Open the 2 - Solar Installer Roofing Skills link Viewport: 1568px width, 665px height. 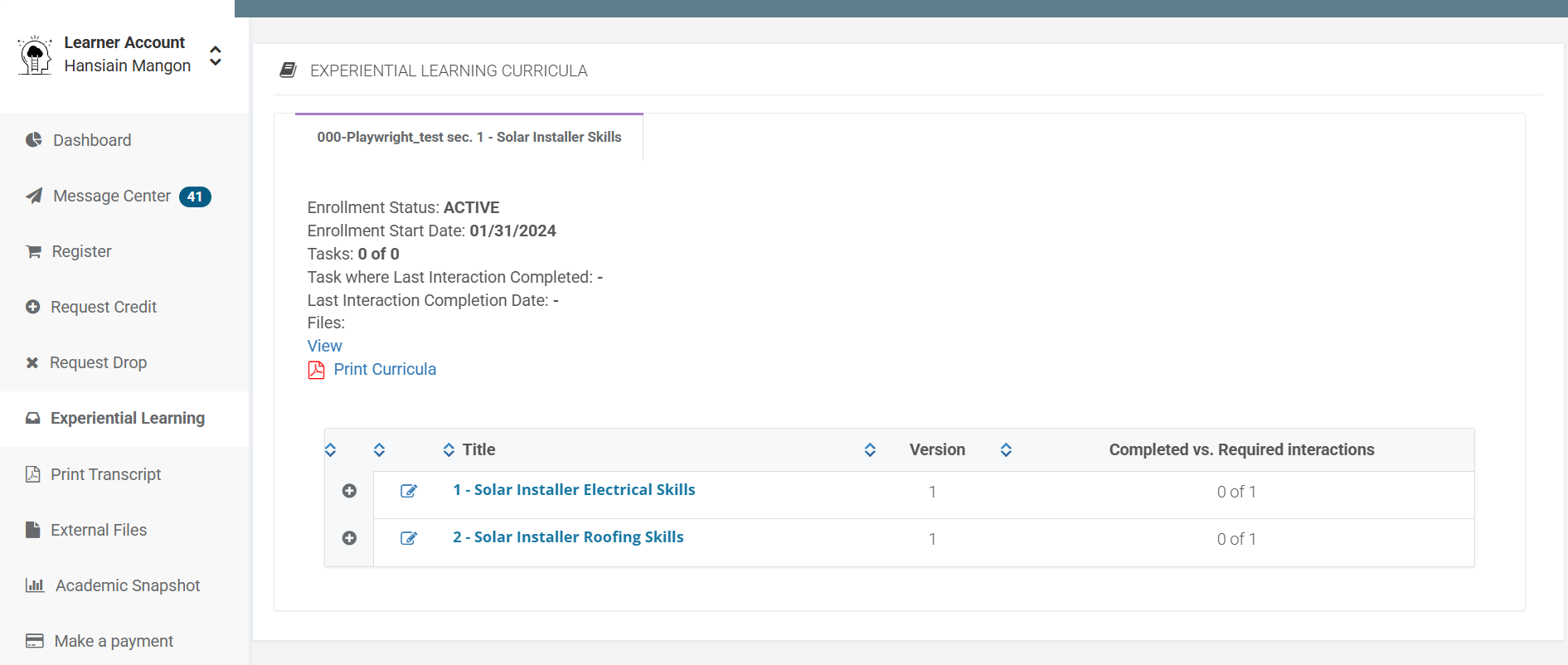point(568,537)
